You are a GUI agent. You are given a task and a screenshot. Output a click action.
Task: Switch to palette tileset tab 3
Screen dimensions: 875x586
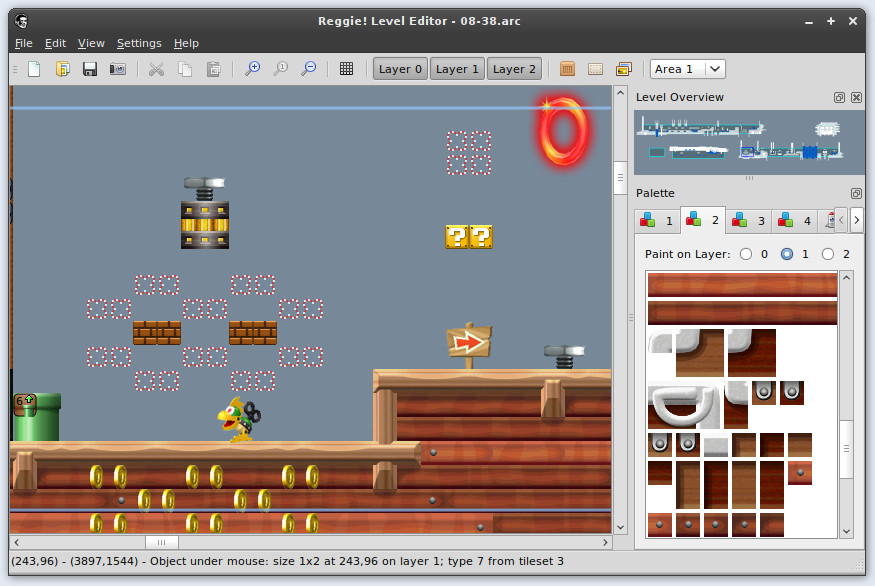click(x=749, y=220)
